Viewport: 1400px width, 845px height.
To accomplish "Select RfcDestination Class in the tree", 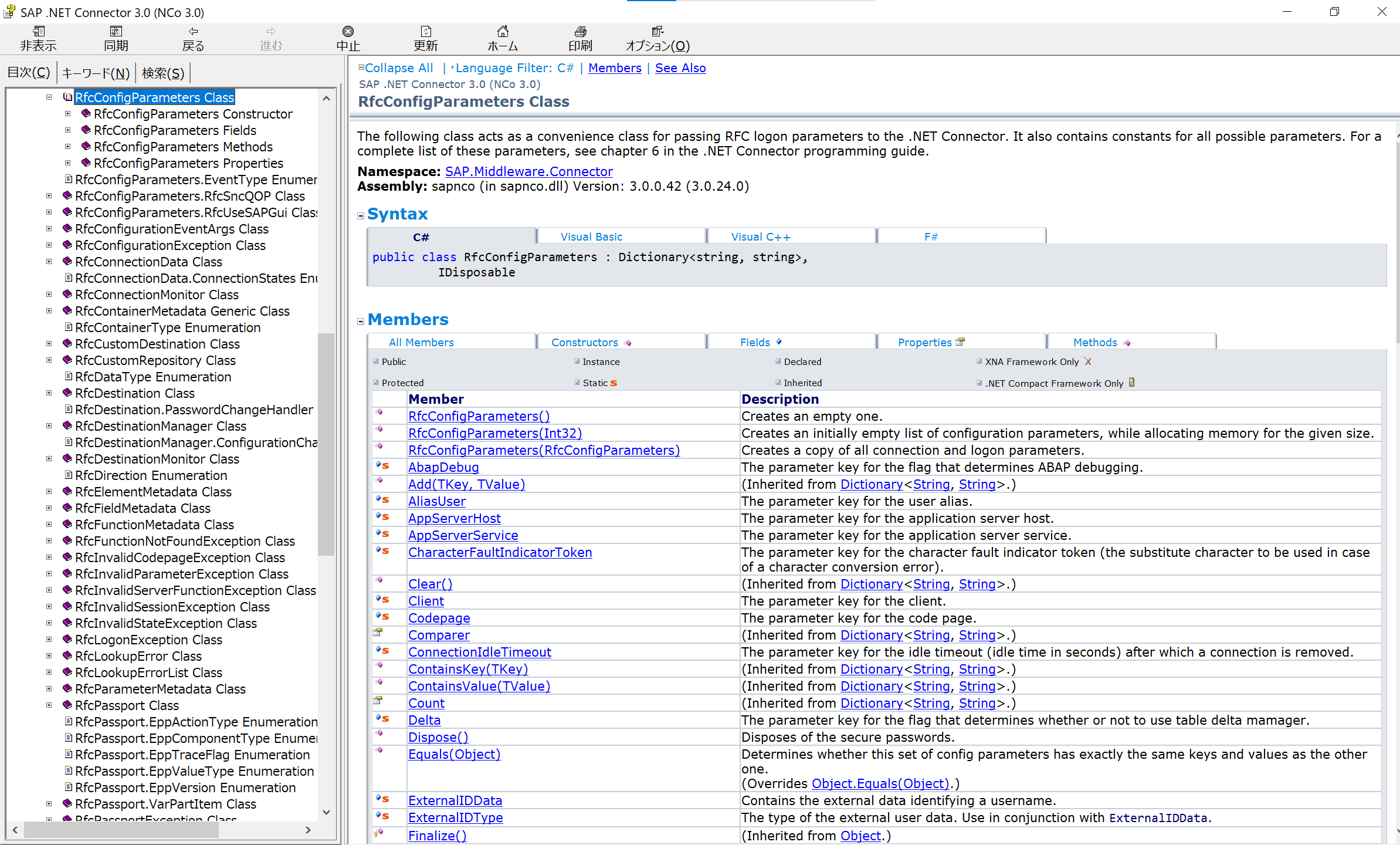I will (134, 393).
